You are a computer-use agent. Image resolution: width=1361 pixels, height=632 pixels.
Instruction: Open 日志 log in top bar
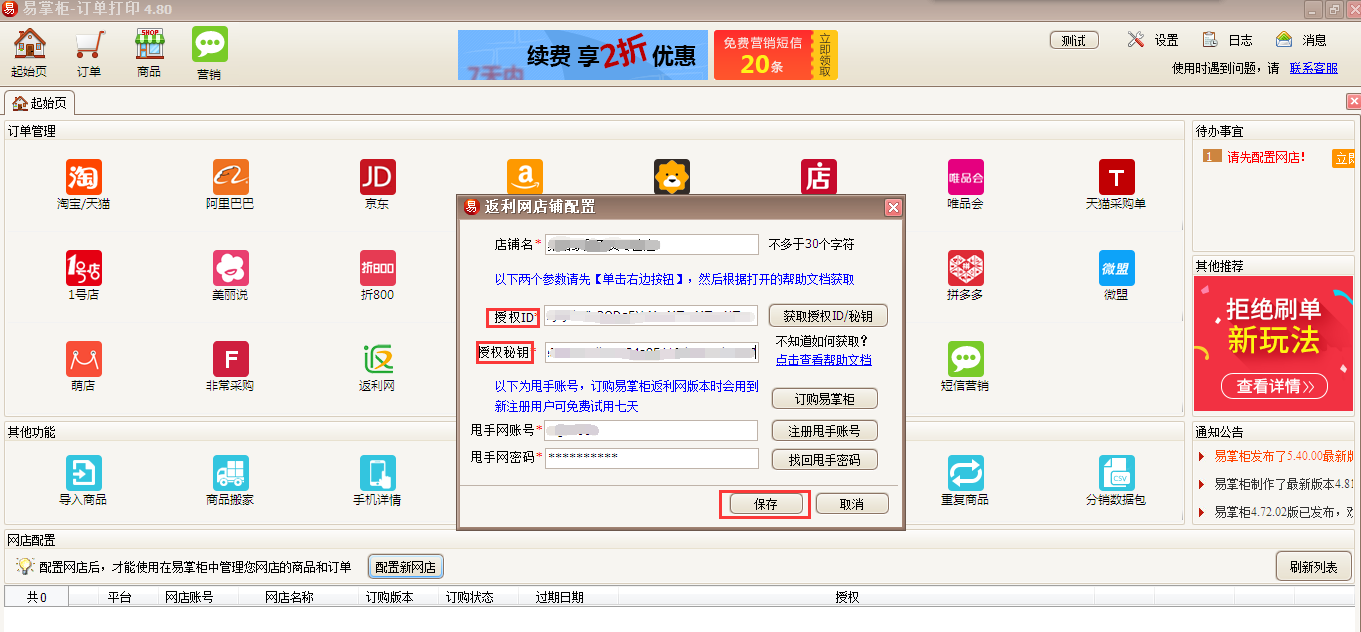(x=1227, y=40)
